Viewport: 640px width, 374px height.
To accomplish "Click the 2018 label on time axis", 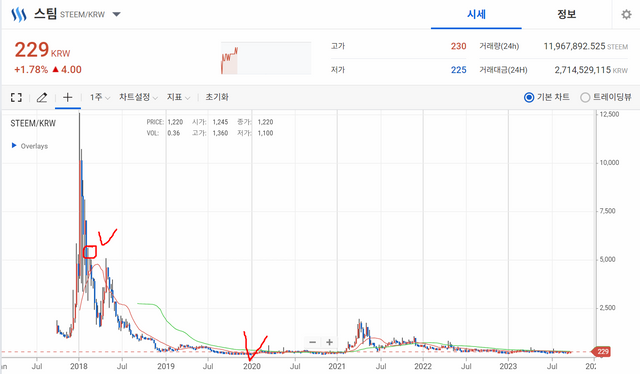I will [79, 366].
